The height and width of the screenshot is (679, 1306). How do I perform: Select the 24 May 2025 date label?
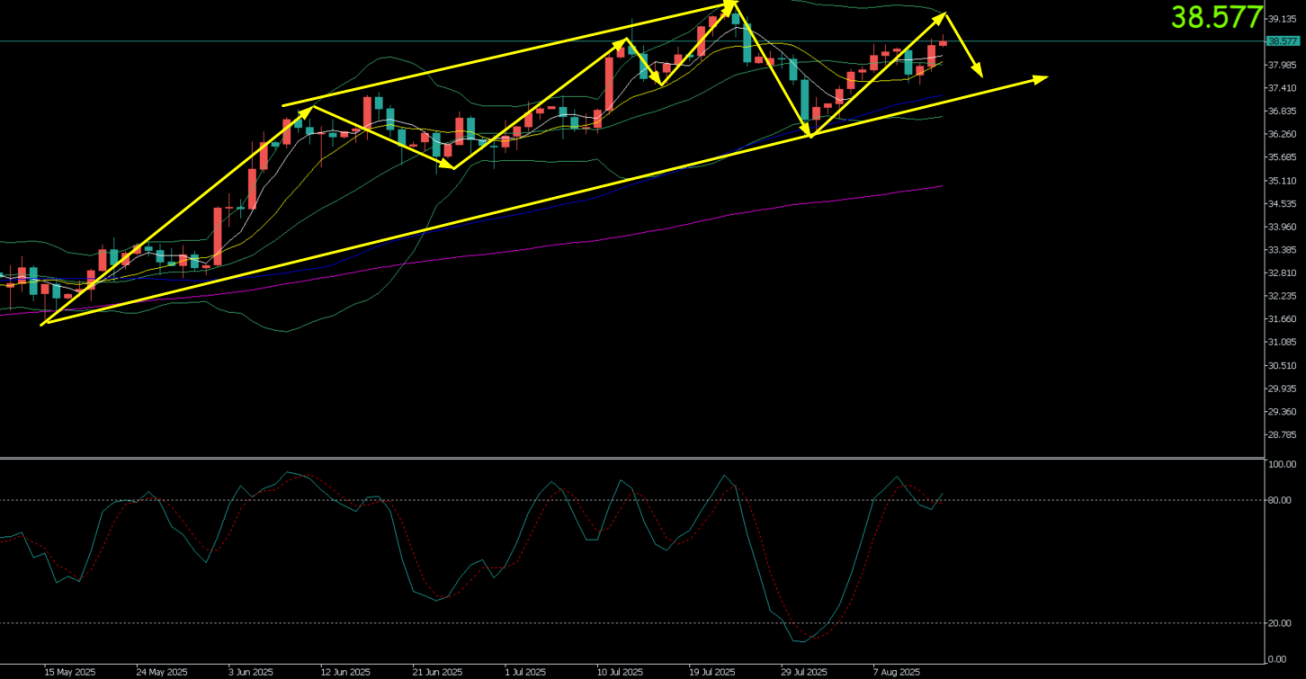click(x=162, y=672)
